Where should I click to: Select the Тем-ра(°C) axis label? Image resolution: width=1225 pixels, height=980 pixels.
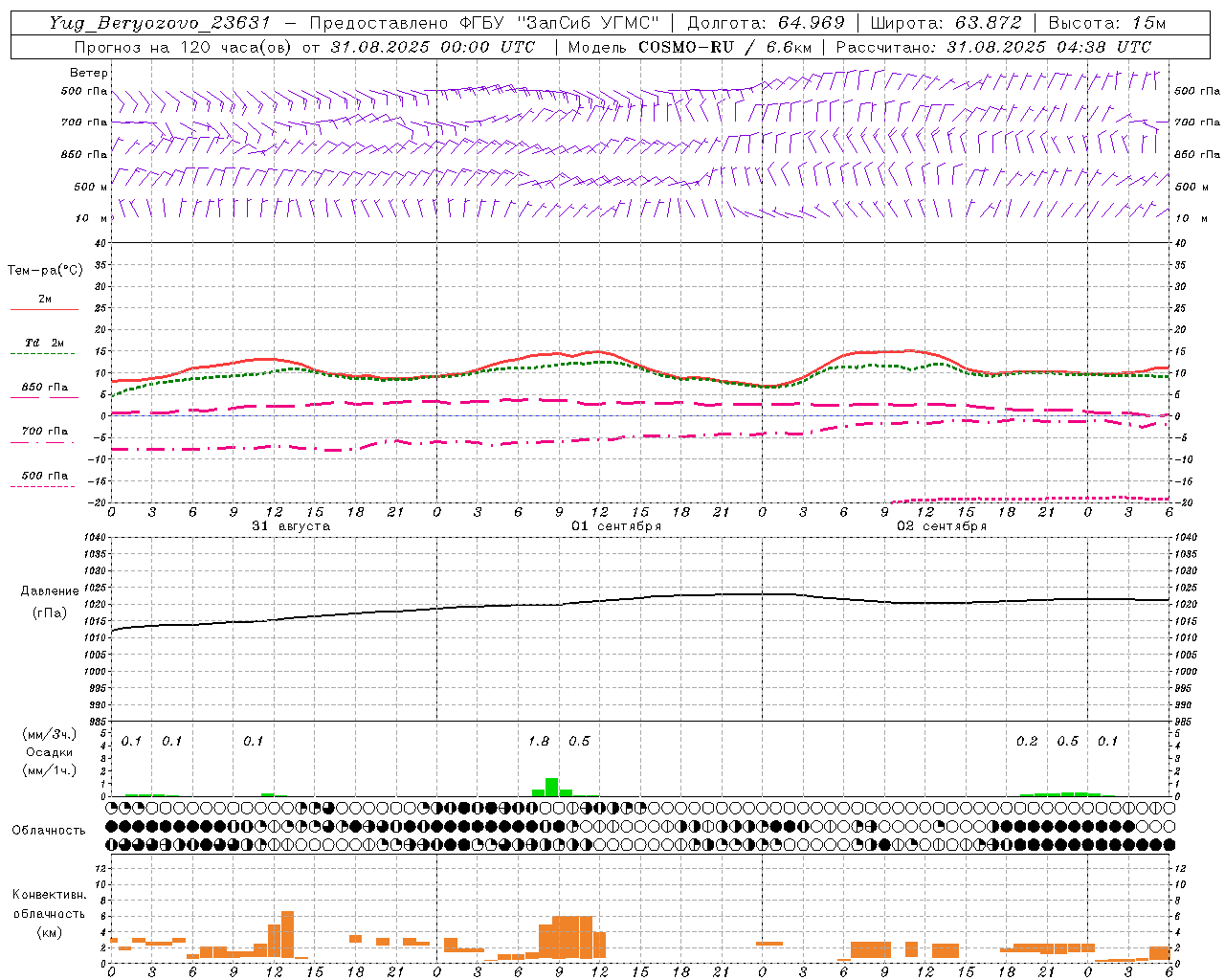[x=45, y=271]
